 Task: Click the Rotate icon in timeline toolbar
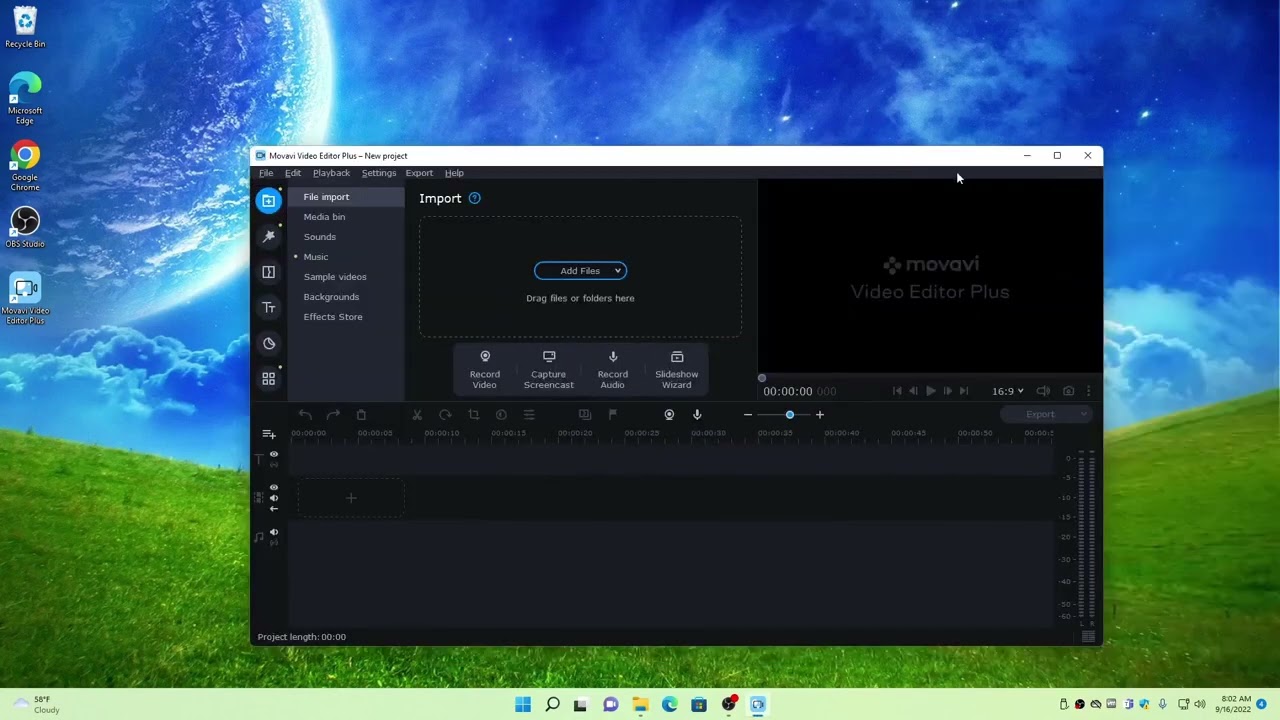pos(445,415)
